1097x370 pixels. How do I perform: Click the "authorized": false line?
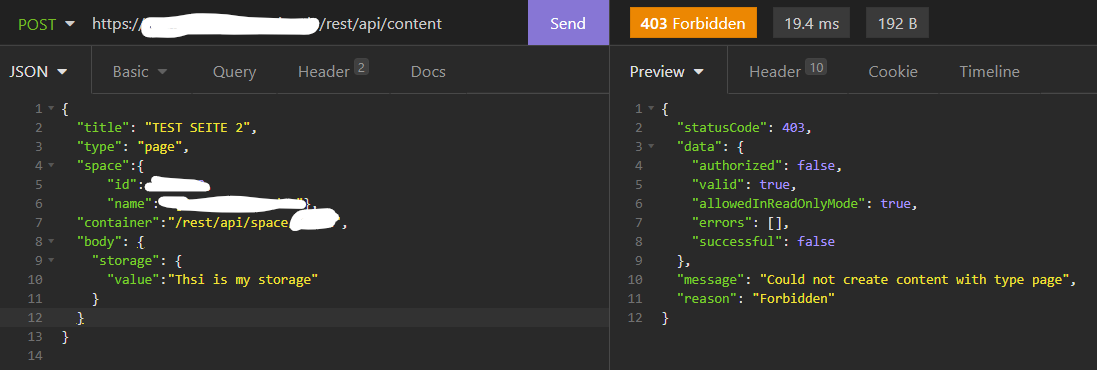click(x=766, y=166)
